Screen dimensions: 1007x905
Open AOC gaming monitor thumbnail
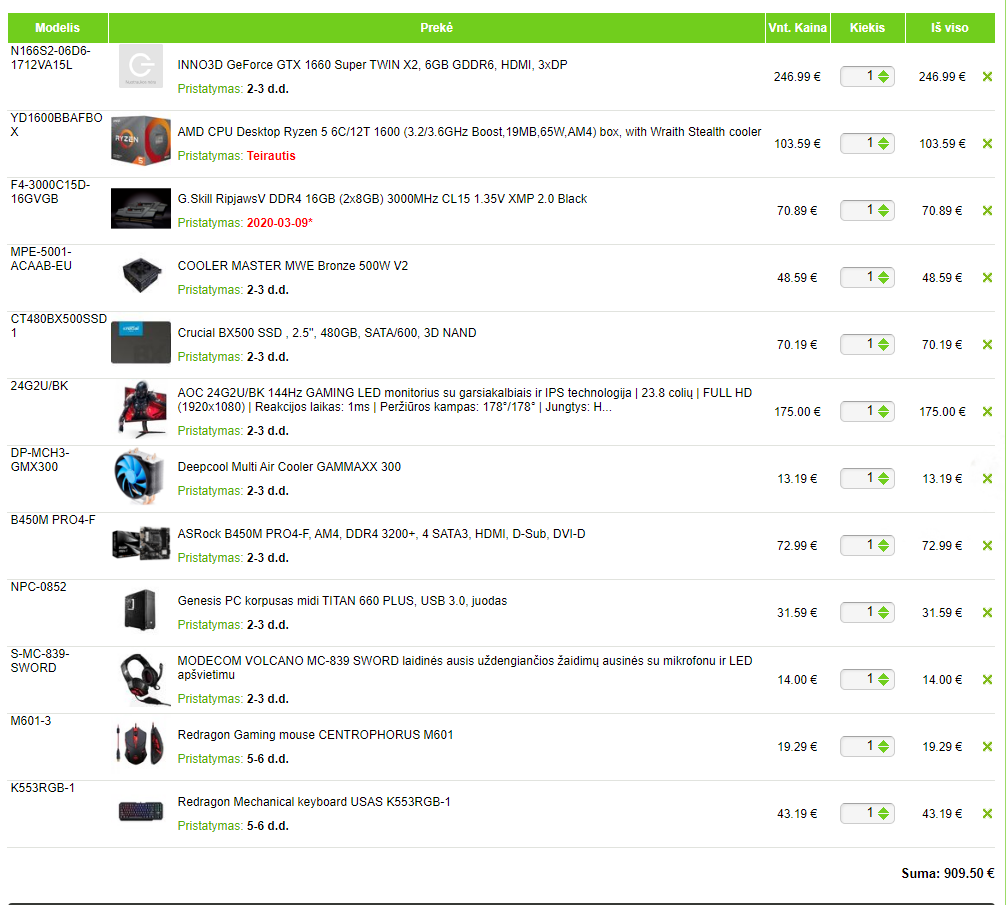pos(142,410)
